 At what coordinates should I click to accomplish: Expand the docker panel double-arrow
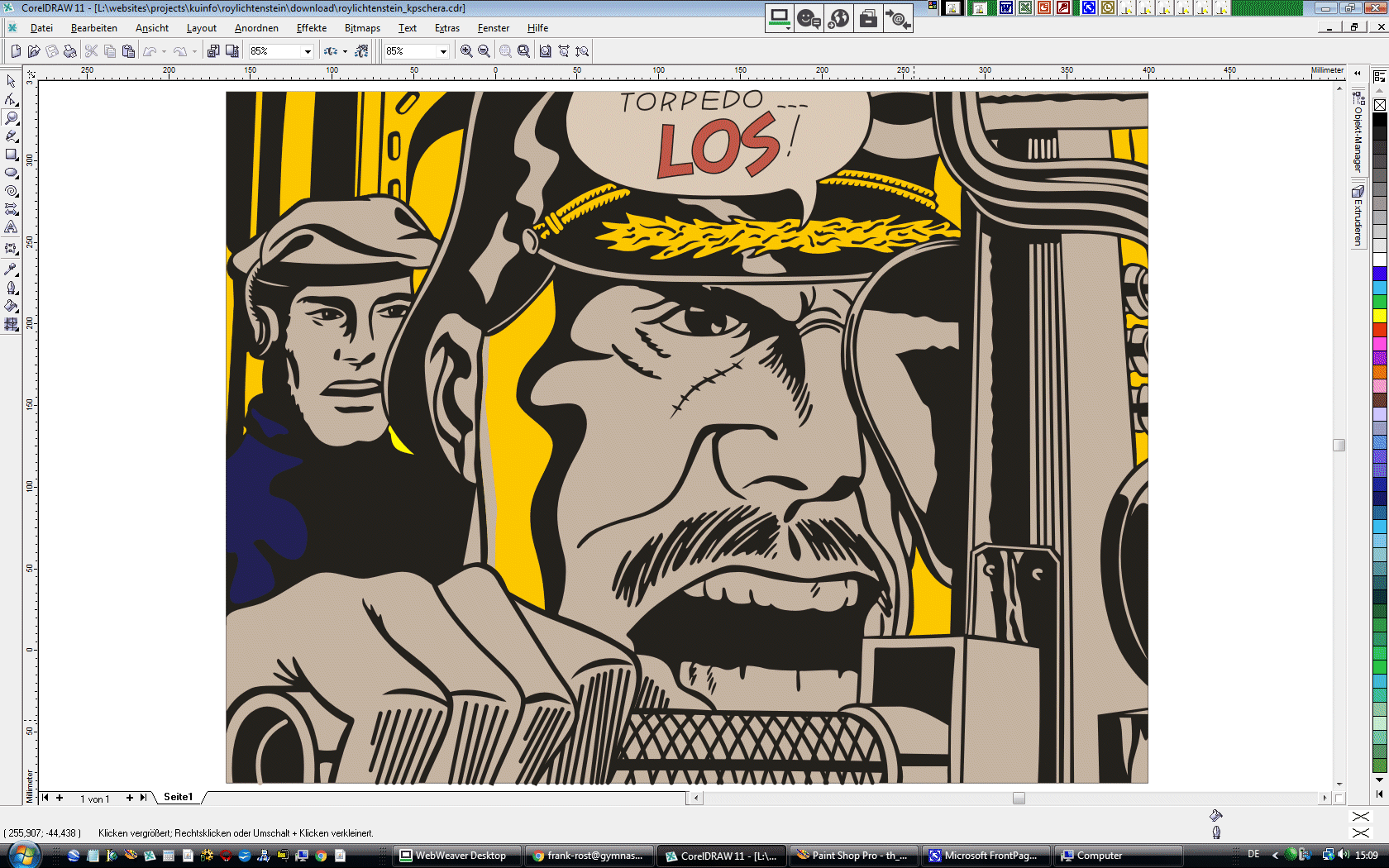[1358, 73]
